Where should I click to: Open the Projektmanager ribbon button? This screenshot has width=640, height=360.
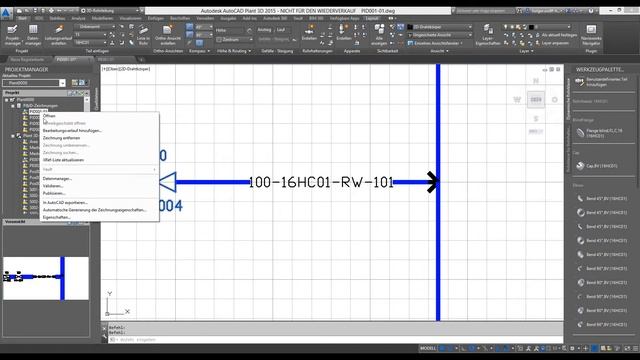12,34
